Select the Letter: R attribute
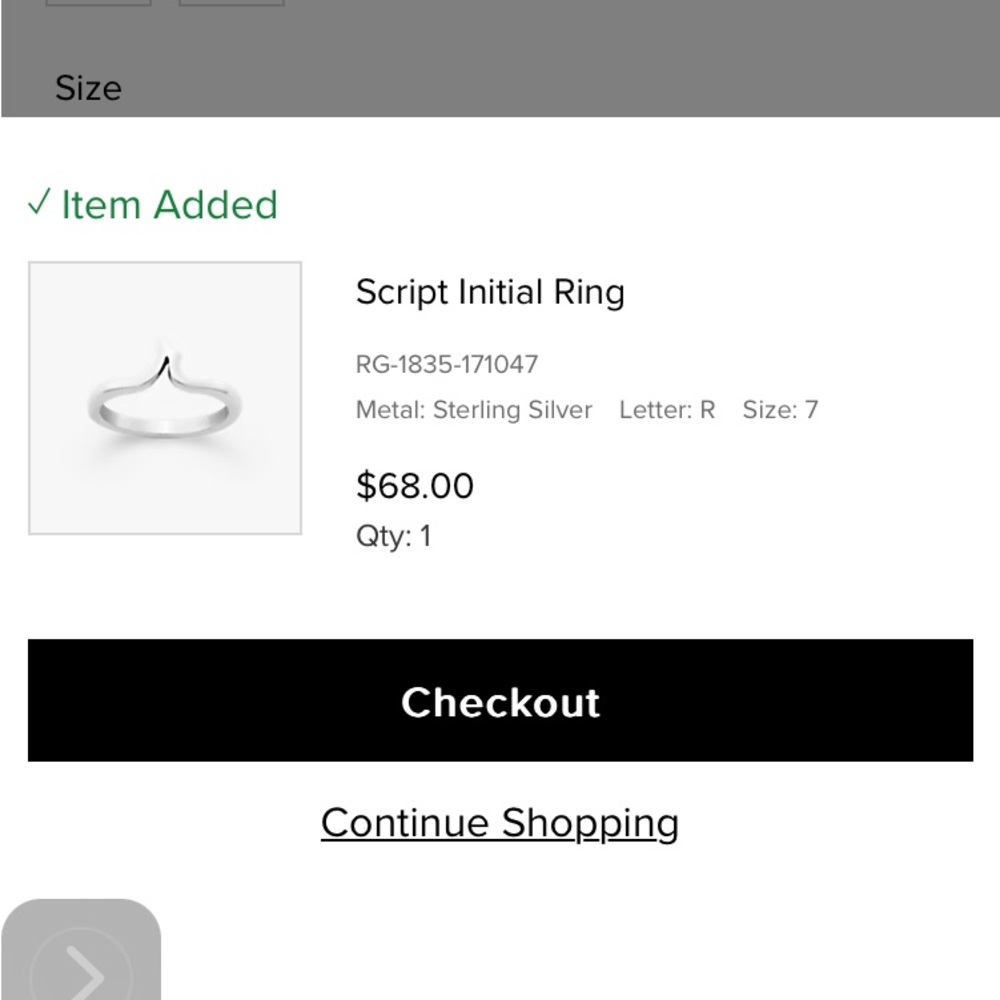Image resolution: width=1000 pixels, height=1000 pixels. click(x=668, y=409)
